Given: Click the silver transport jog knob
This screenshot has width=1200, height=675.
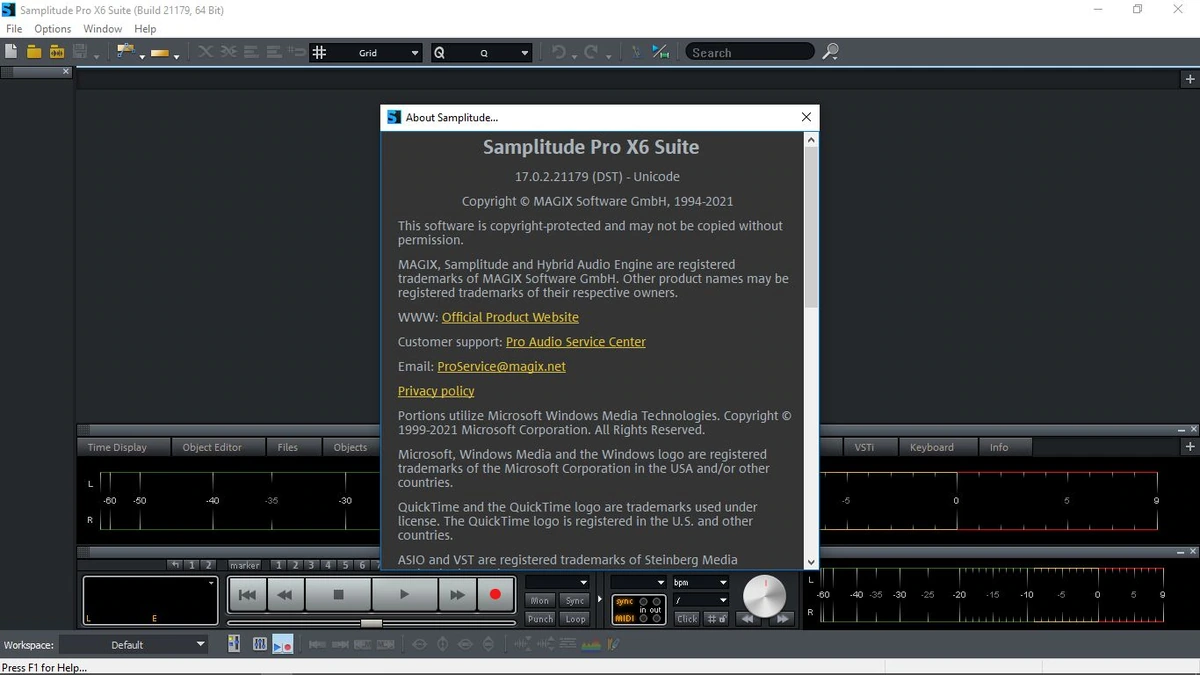Looking at the screenshot, I should [765, 596].
